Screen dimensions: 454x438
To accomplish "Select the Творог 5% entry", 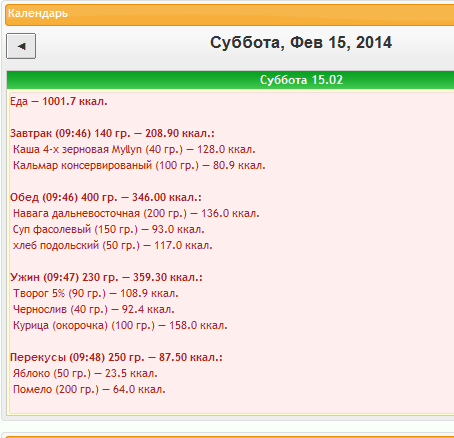I will coord(96,293).
